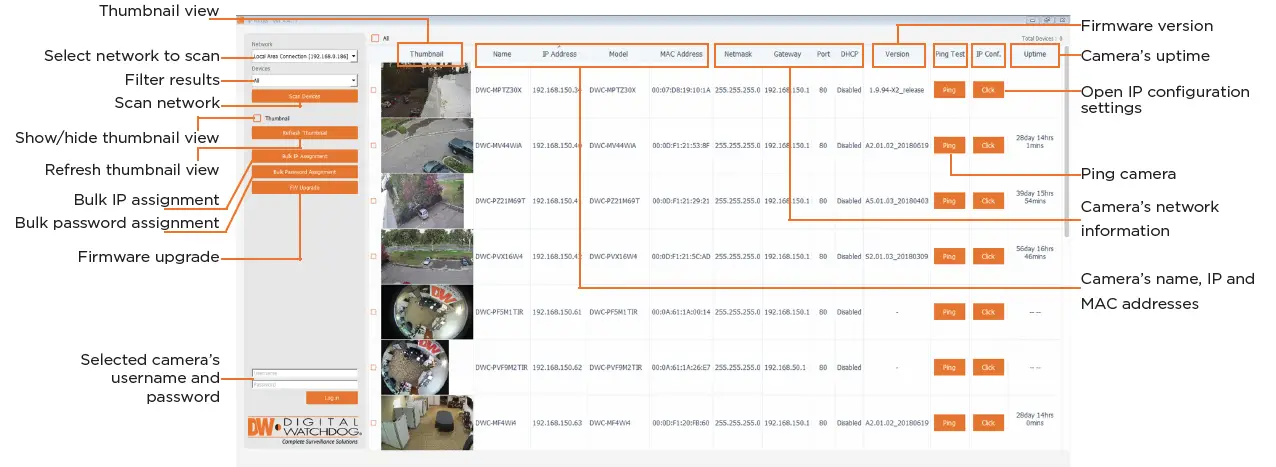Sort by the IP Address column header
The image size is (1276, 467).
(x=559, y=54)
